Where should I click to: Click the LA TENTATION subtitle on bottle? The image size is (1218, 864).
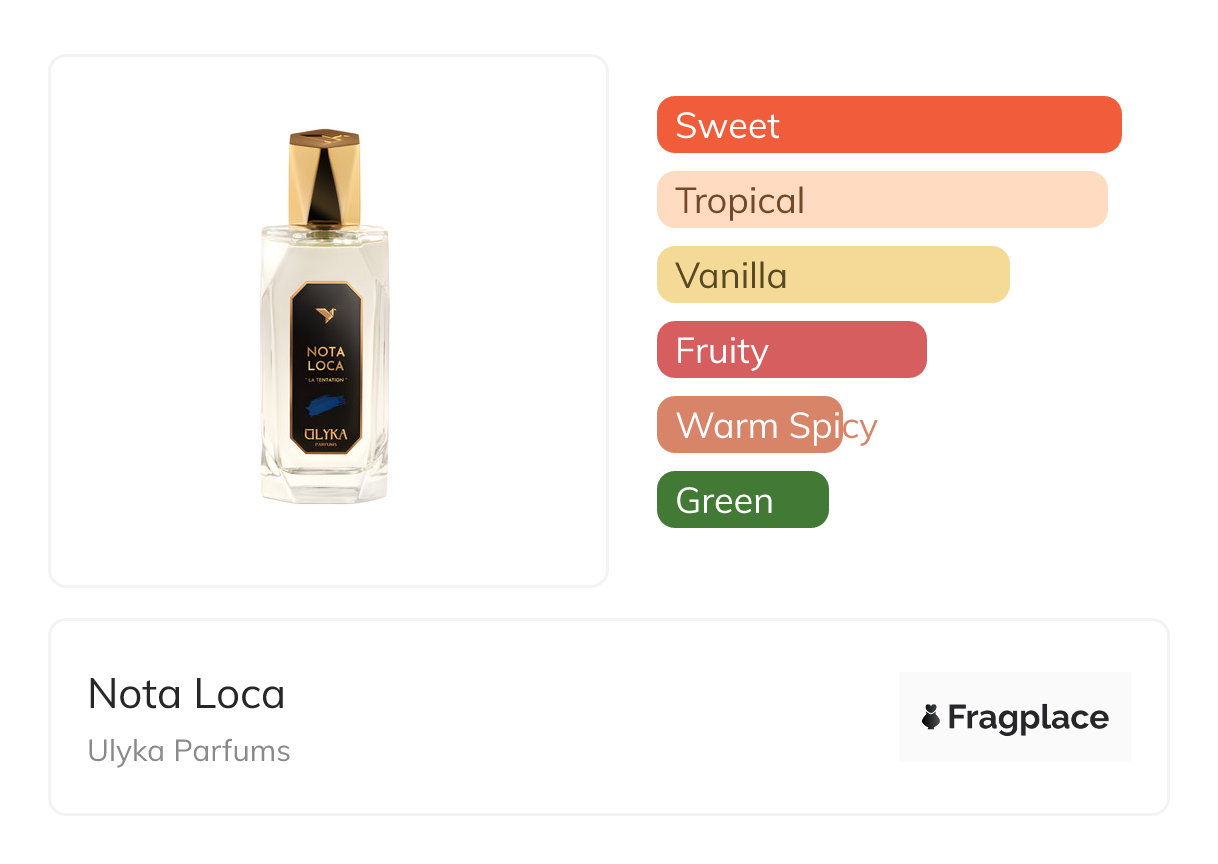pos(325,381)
